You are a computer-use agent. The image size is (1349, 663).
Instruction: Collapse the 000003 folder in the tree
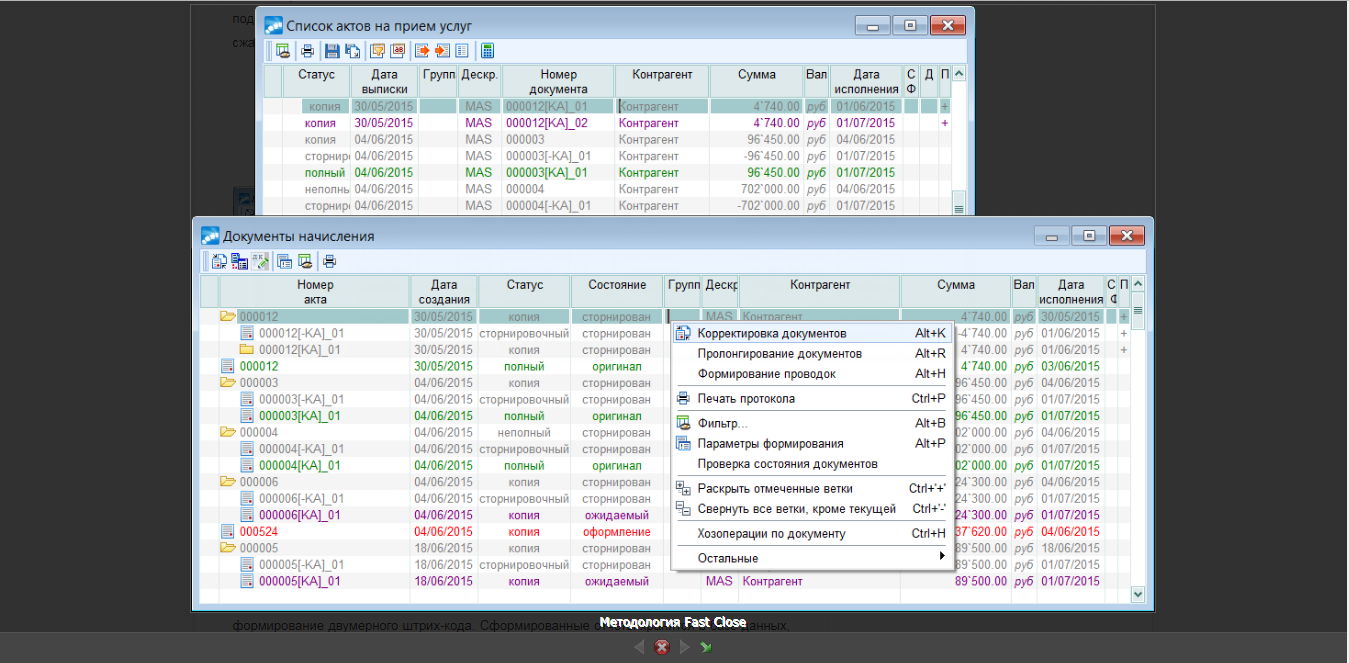click(x=227, y=383)
